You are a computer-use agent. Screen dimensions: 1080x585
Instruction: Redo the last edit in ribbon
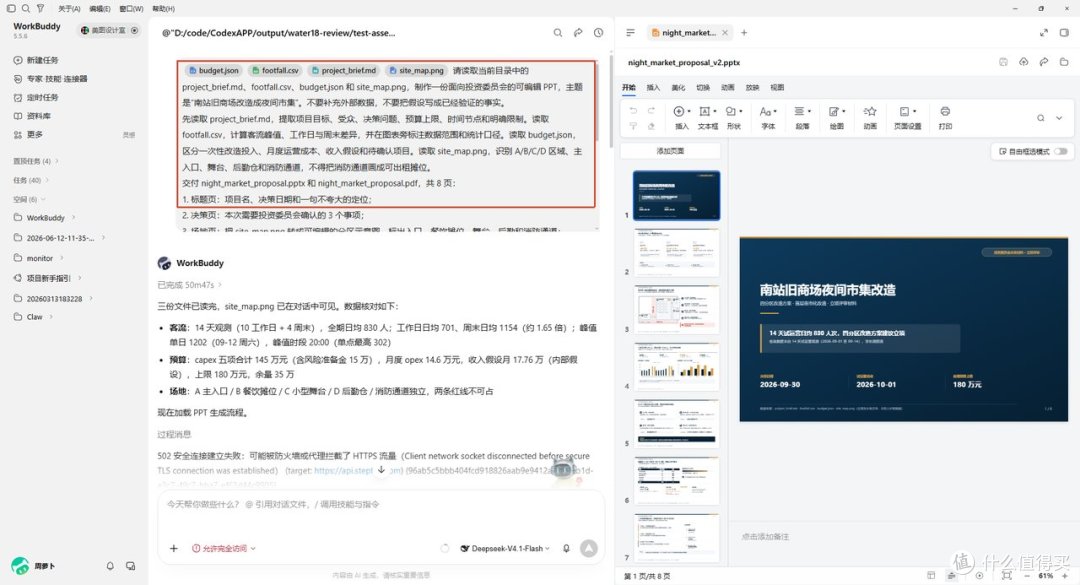(651, 111)
